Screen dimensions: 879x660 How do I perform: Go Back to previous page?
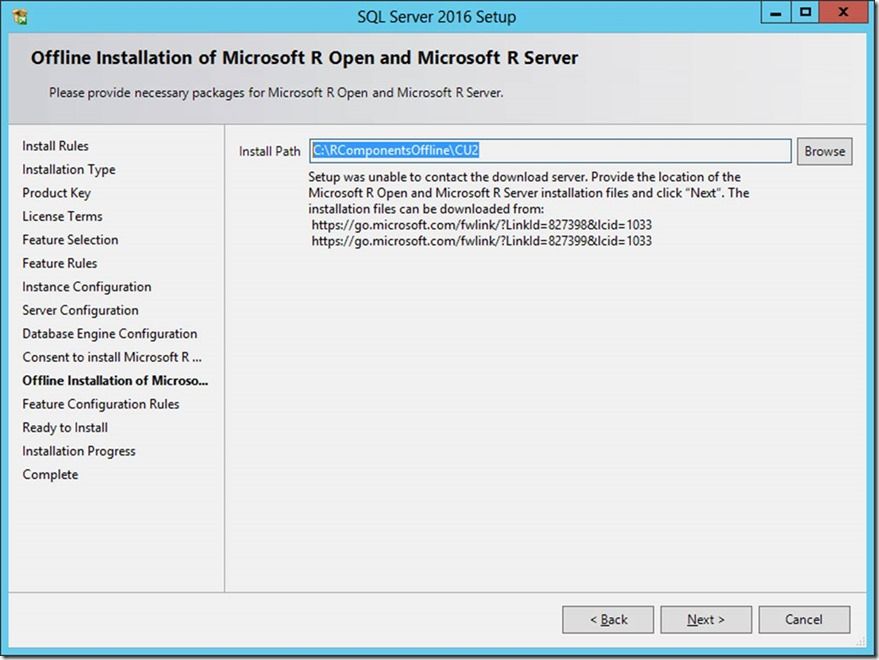click(608, 620)
